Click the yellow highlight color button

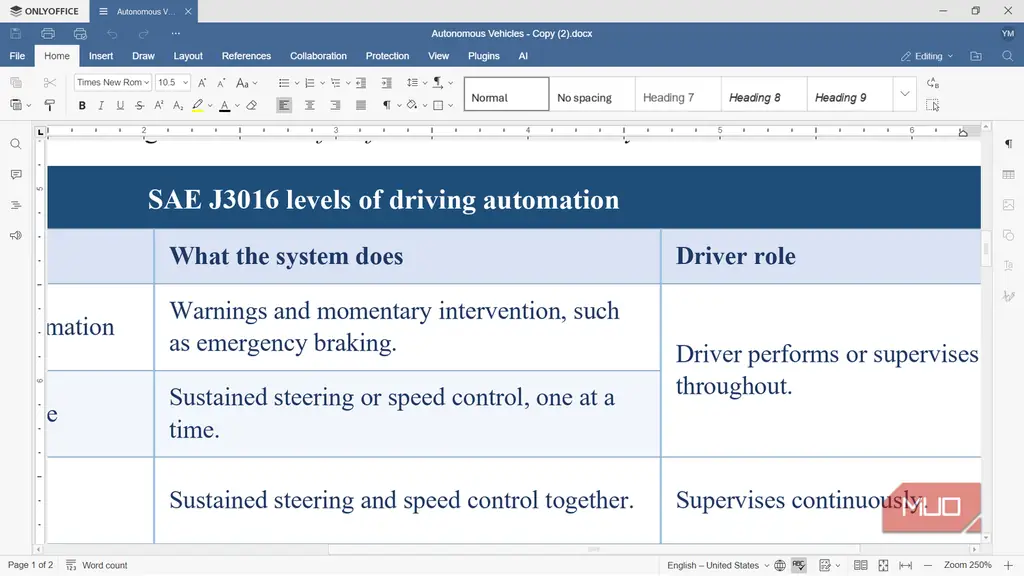pyautogui.click(x=197, y=105)
